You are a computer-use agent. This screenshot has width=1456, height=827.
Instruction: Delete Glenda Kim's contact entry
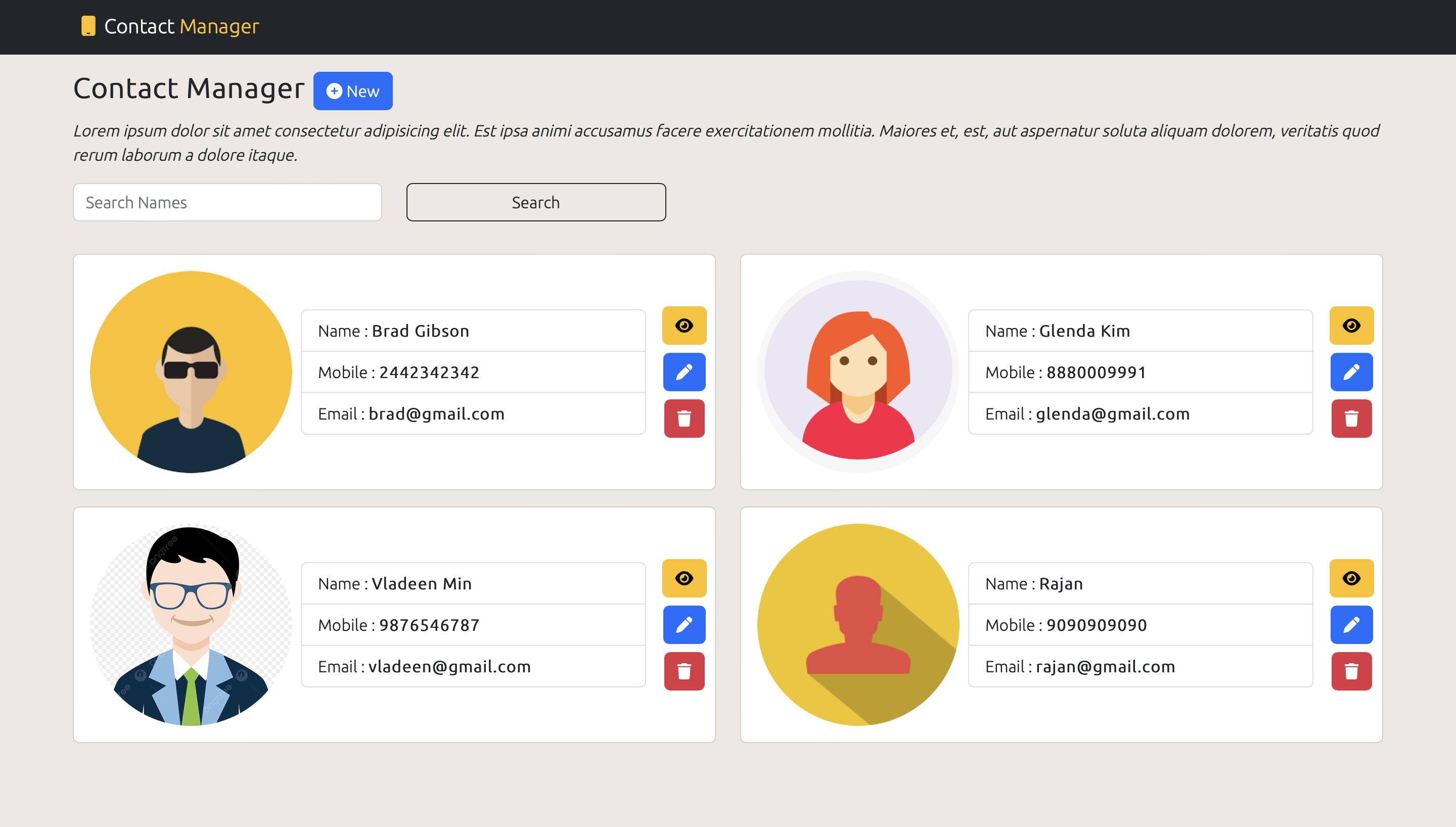click(1351, 419)
